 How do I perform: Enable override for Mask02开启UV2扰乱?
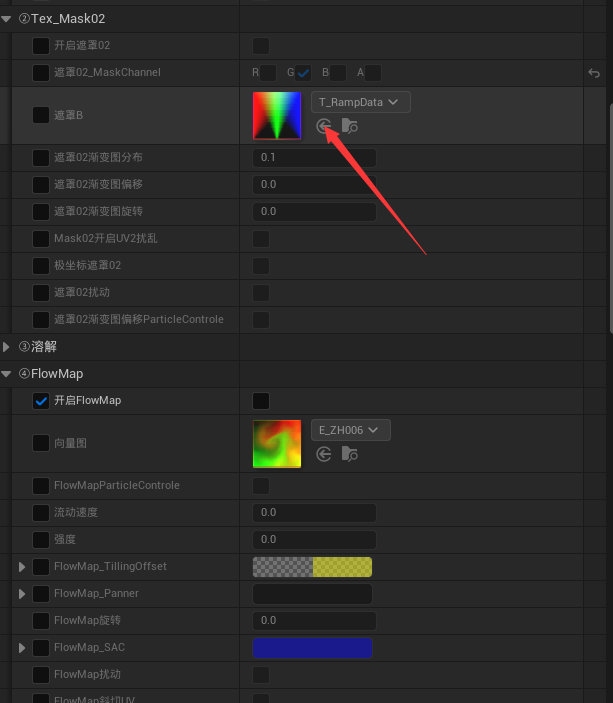pos(41,239)
